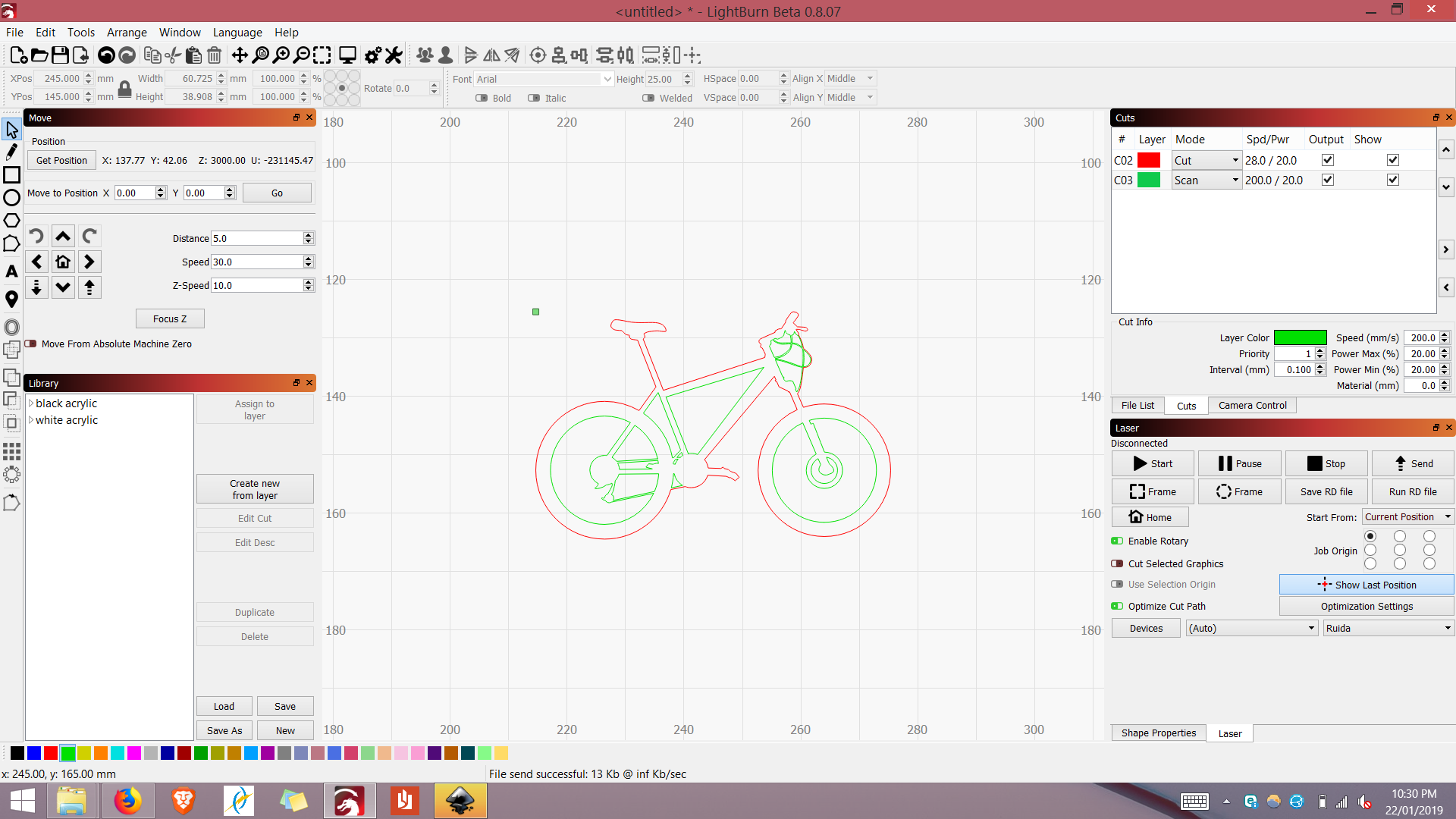Click the Focus Z button
The width and height of the screenshot is (1456, 819).
(x=170, y=318)
